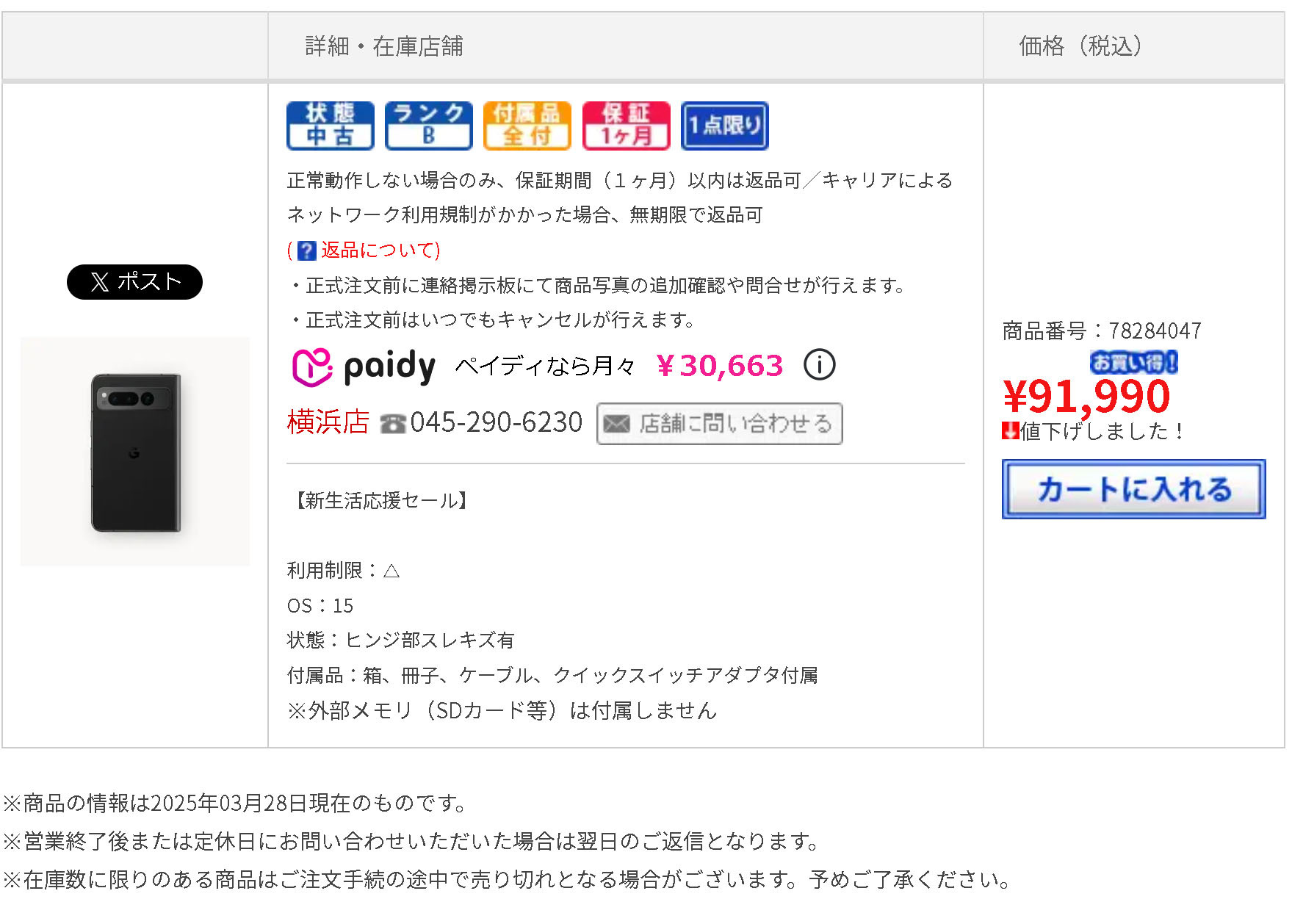Click the 状態 中古 condition badge
This screenshot has height=924, width=1292.
330,126
